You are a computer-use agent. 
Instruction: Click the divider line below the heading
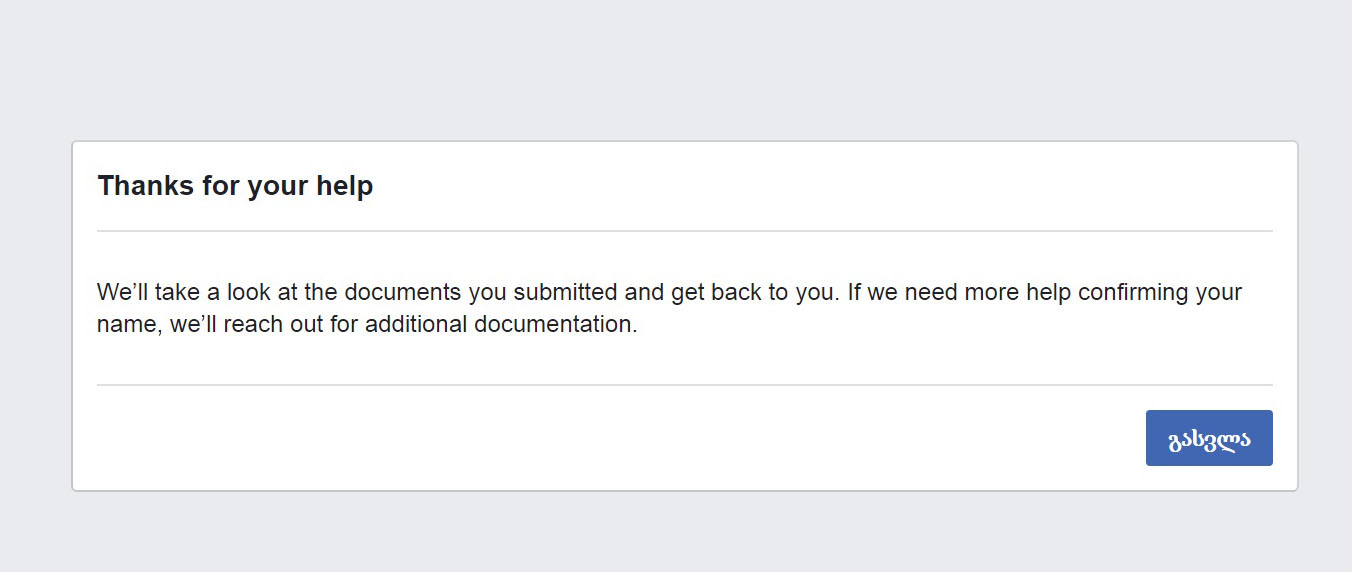[684, 231]
